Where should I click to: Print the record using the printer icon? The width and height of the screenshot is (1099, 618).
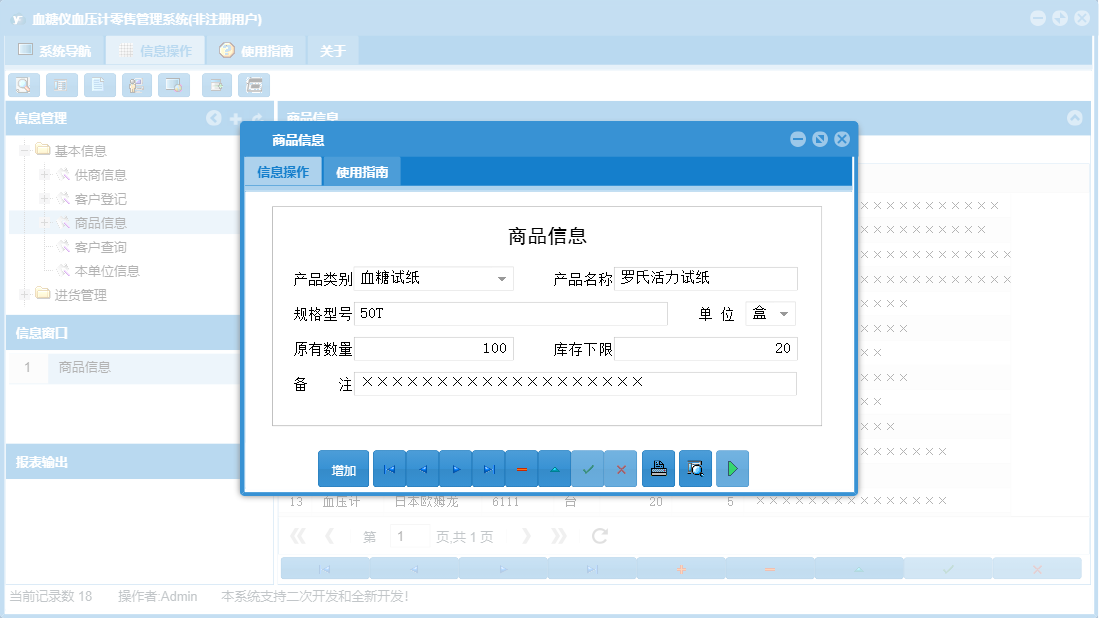click(x=658, y=468)
